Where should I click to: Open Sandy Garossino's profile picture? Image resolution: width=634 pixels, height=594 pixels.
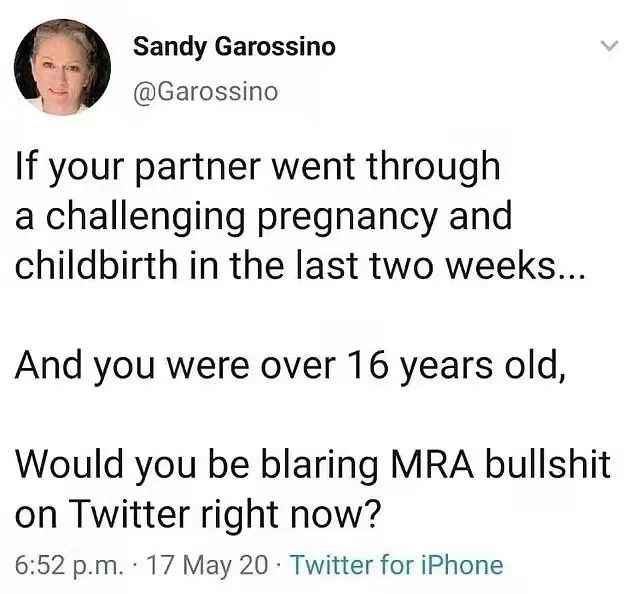(62, 68)
